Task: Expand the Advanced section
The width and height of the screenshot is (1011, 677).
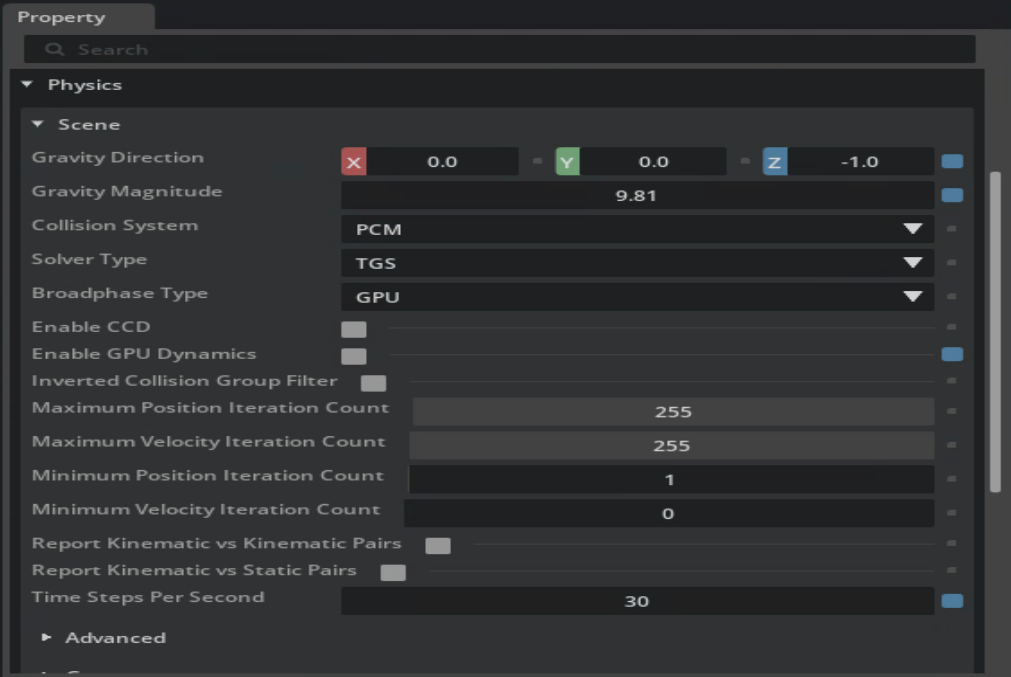Action: coord(47,638)
